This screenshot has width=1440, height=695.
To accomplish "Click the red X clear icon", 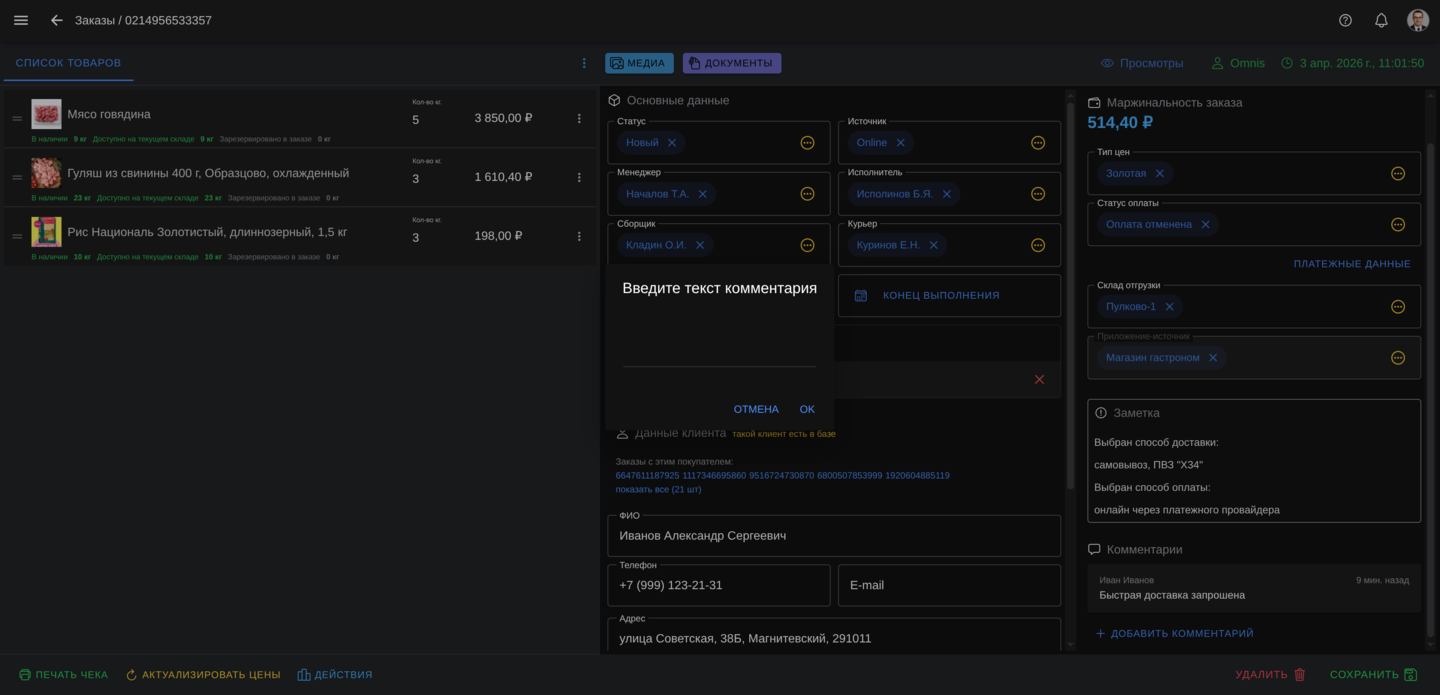I will click(1039, 380).
